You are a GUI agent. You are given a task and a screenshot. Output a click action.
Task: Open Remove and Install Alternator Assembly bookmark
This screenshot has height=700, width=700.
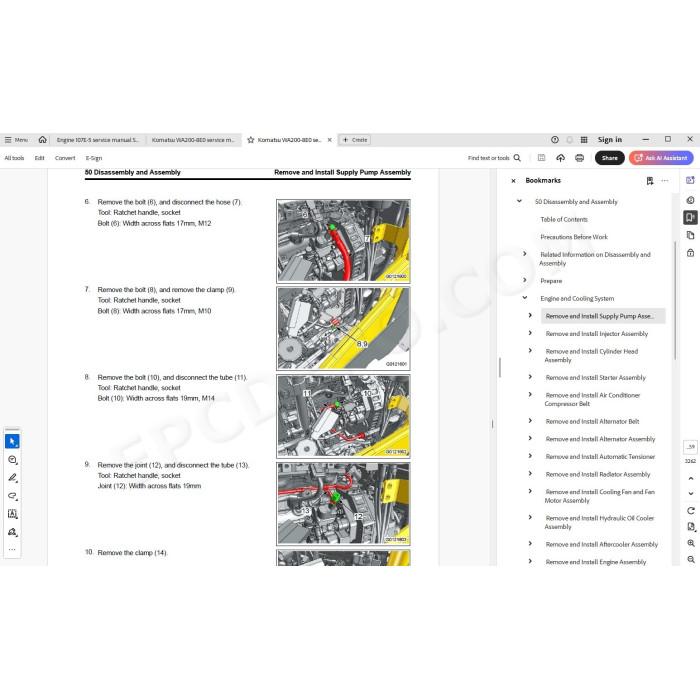(600, 439)
